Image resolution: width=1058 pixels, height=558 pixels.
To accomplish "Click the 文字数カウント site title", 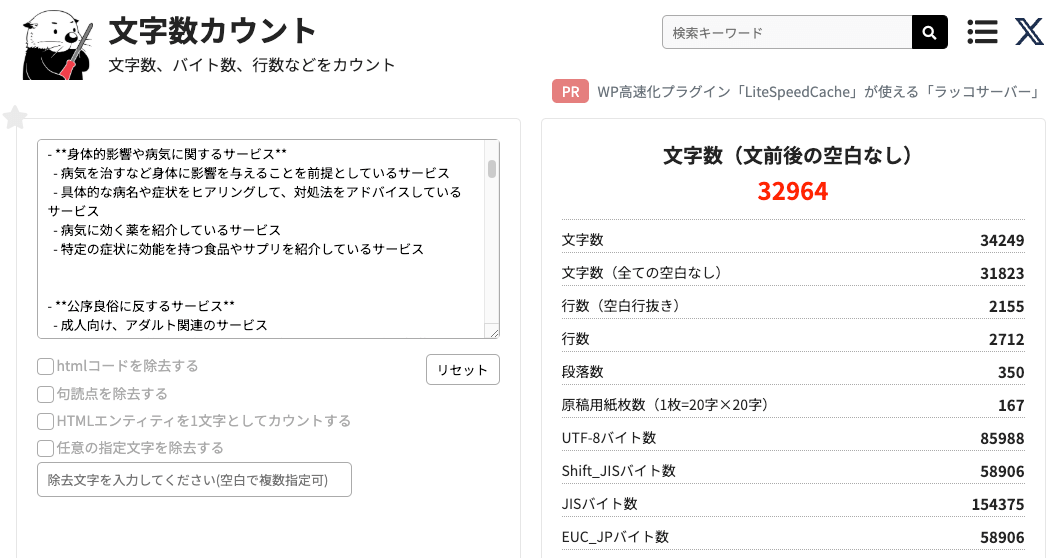I will point(212,31).
